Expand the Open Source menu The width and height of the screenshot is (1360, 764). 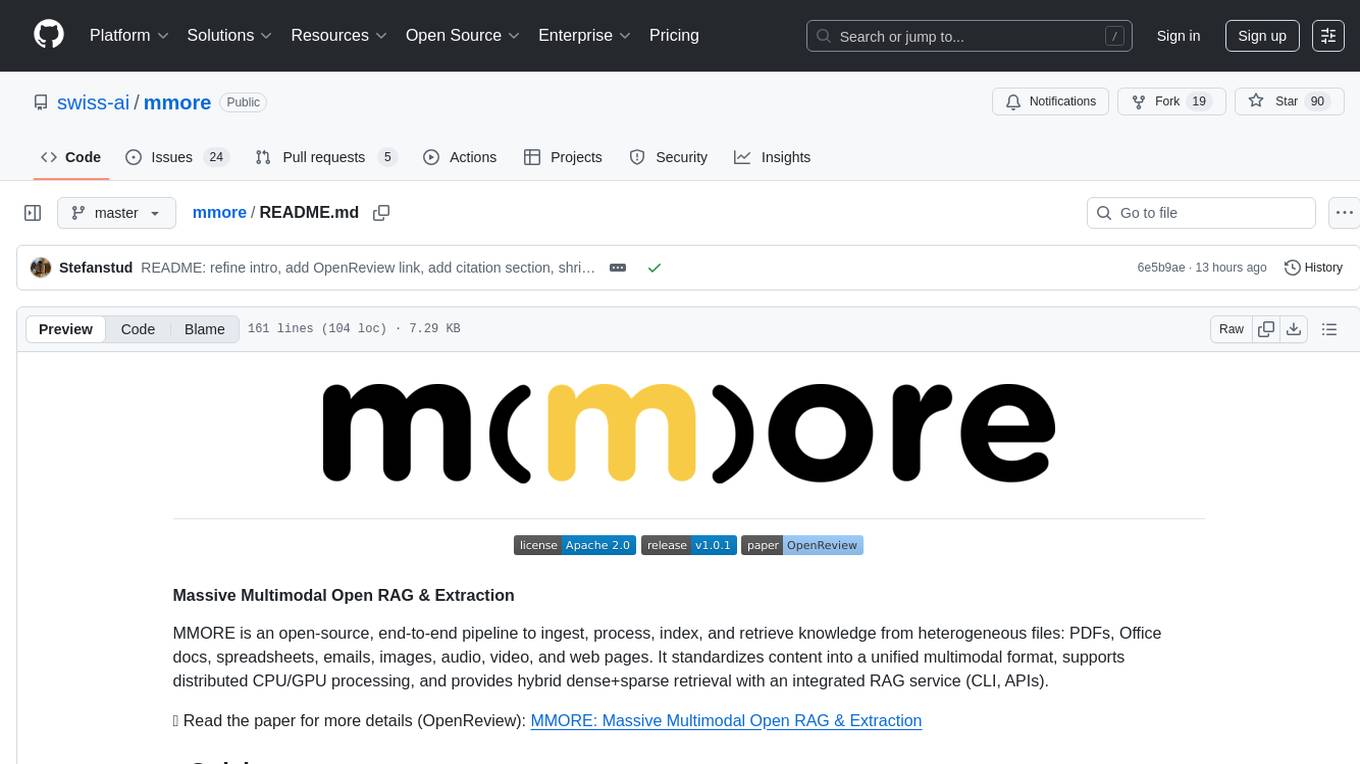[463, 35]
